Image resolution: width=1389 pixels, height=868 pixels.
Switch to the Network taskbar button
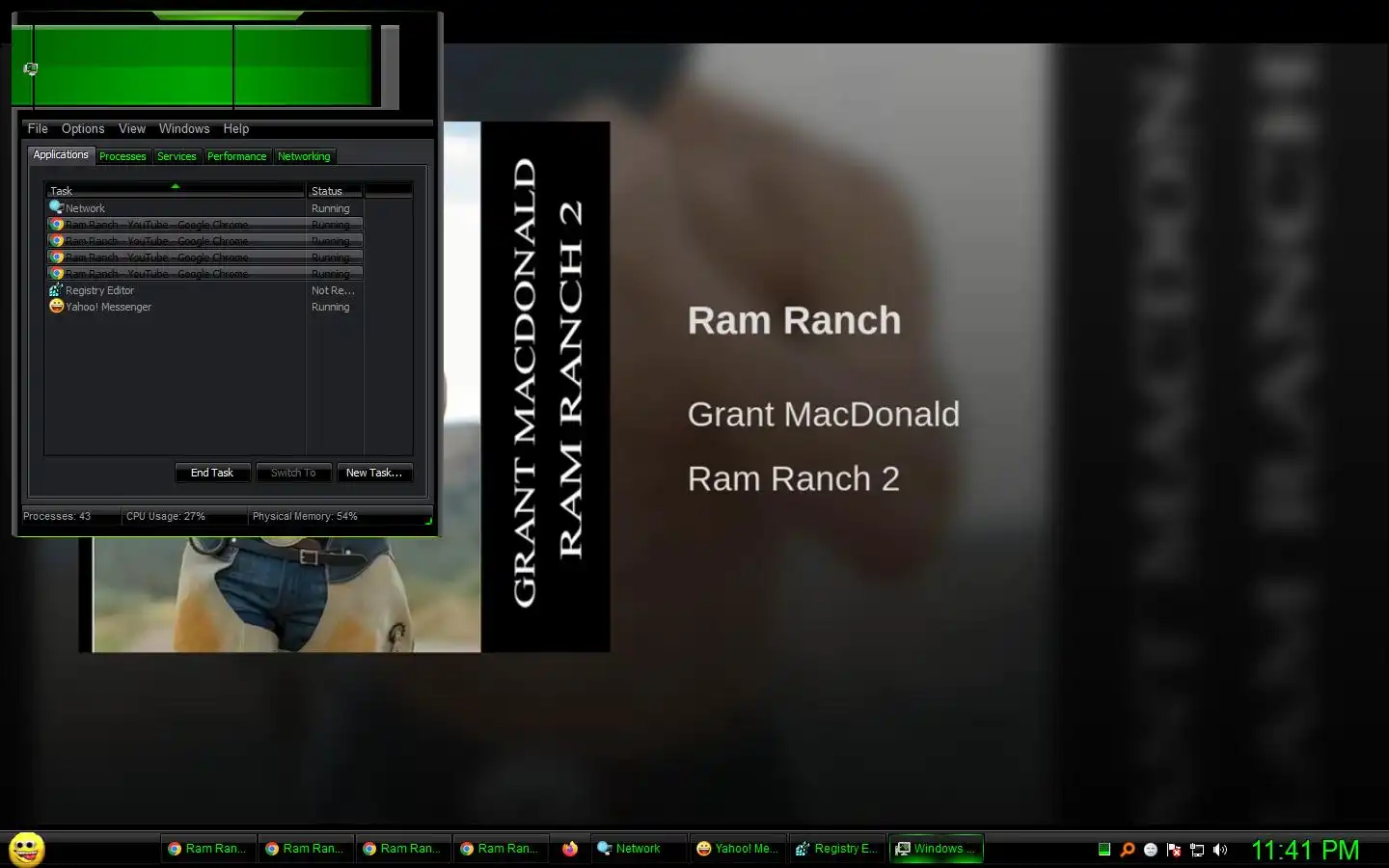pyautogui.click(x=638, y=849)
